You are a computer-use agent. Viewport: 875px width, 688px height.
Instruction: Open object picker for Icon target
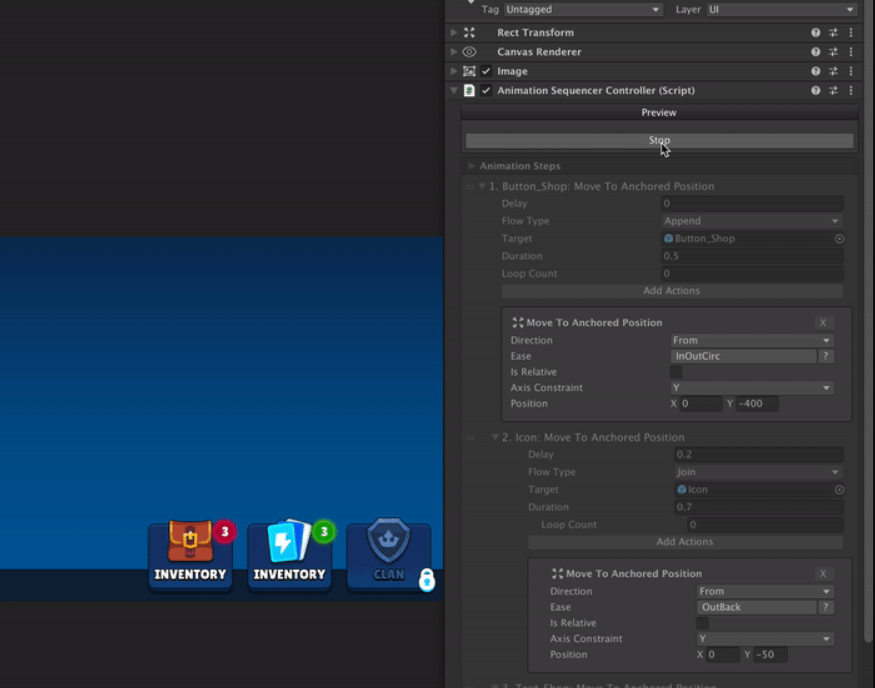tap(839, 490)
